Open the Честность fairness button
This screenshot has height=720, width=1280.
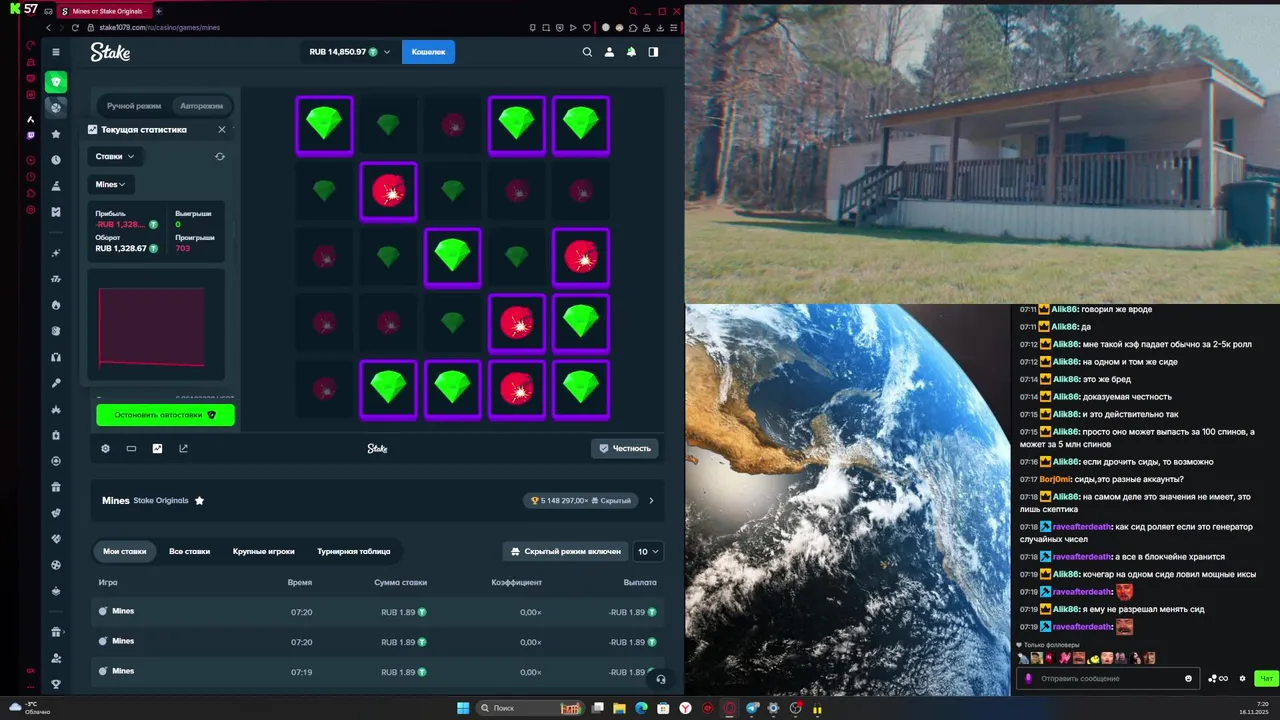tap(624, 448)
